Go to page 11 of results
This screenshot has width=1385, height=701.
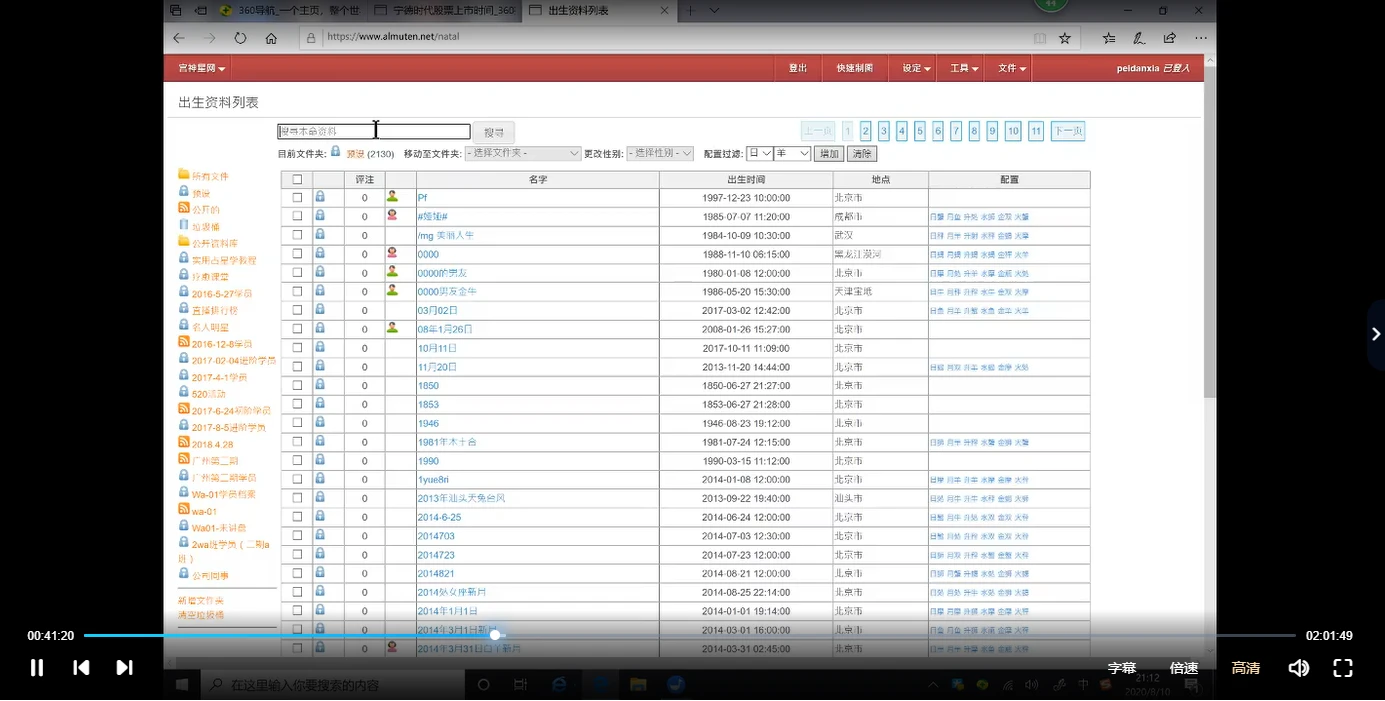(1036, 131)
